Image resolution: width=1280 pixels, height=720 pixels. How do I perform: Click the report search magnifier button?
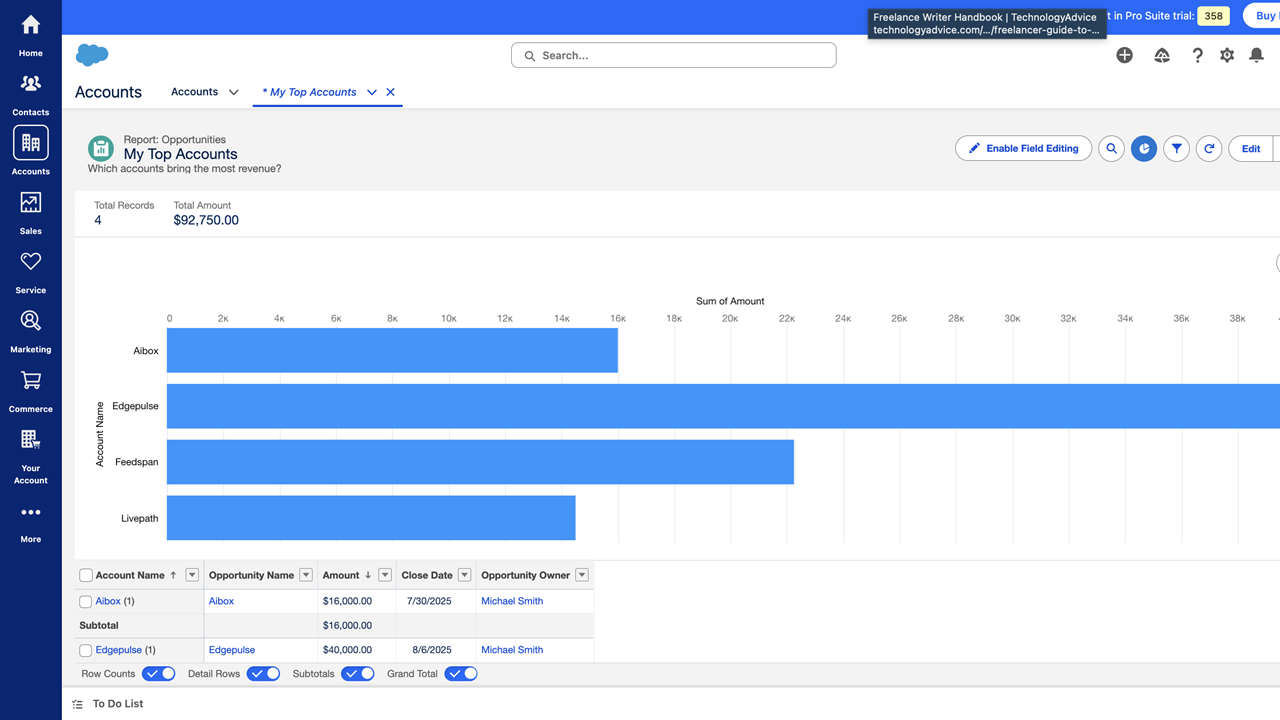[1111, 149]
